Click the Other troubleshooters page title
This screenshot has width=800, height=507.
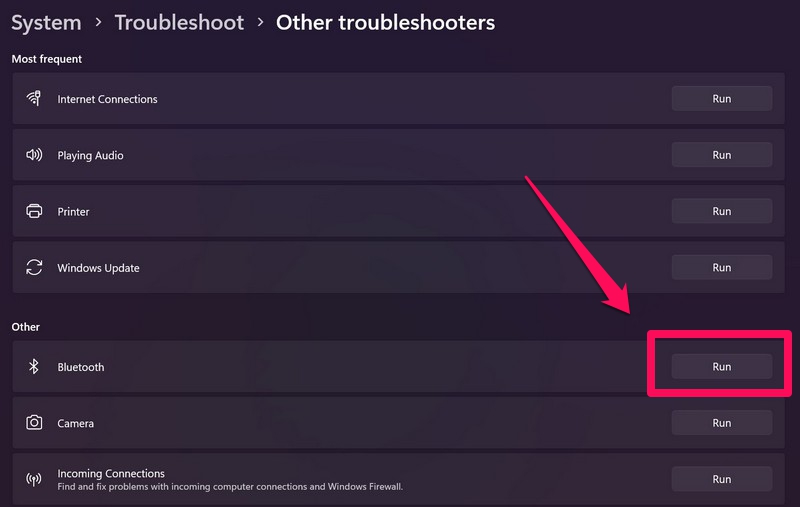pyautogui.click(x=385, y=22)
